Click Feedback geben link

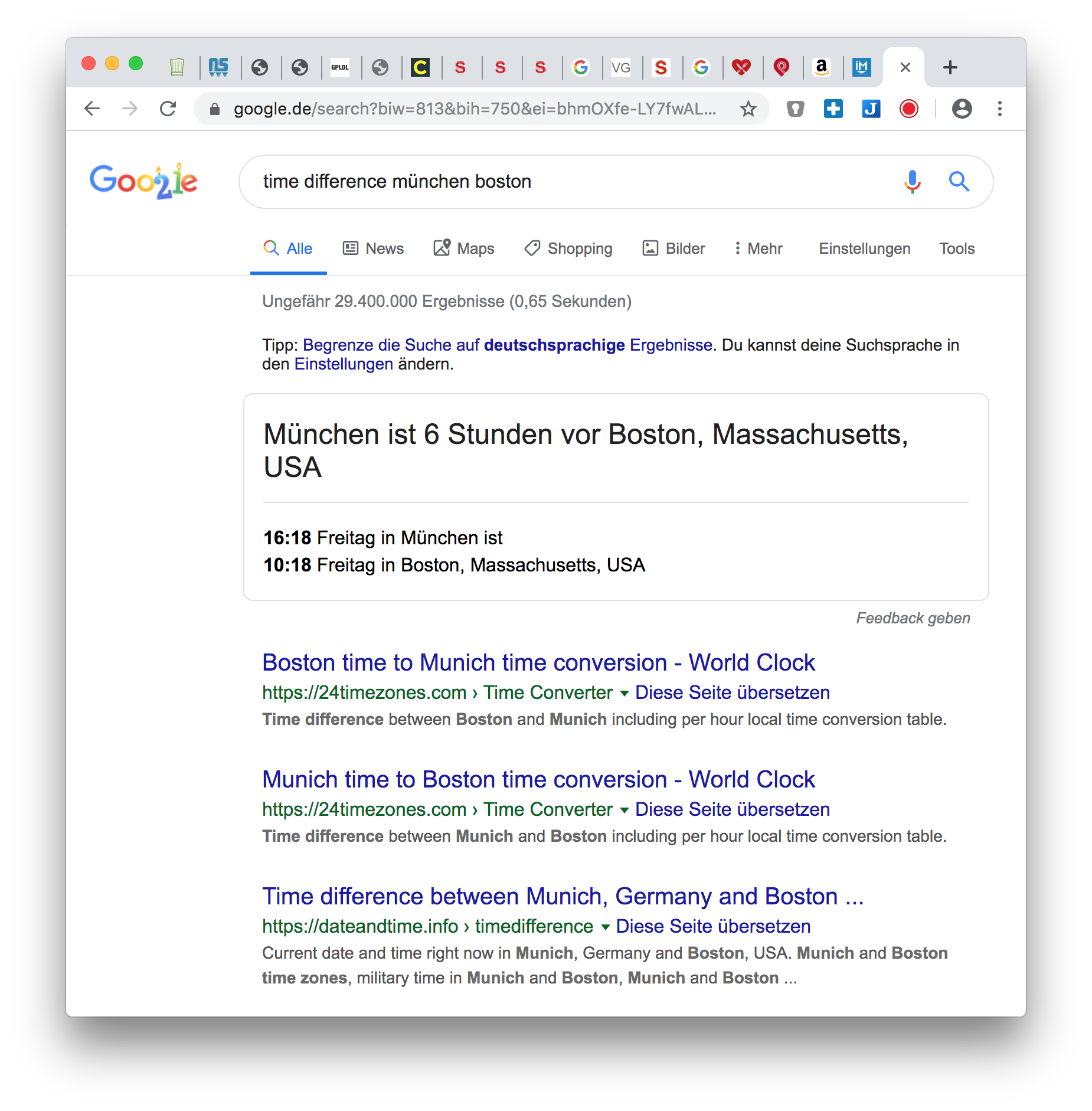click(x=913, y=618)
